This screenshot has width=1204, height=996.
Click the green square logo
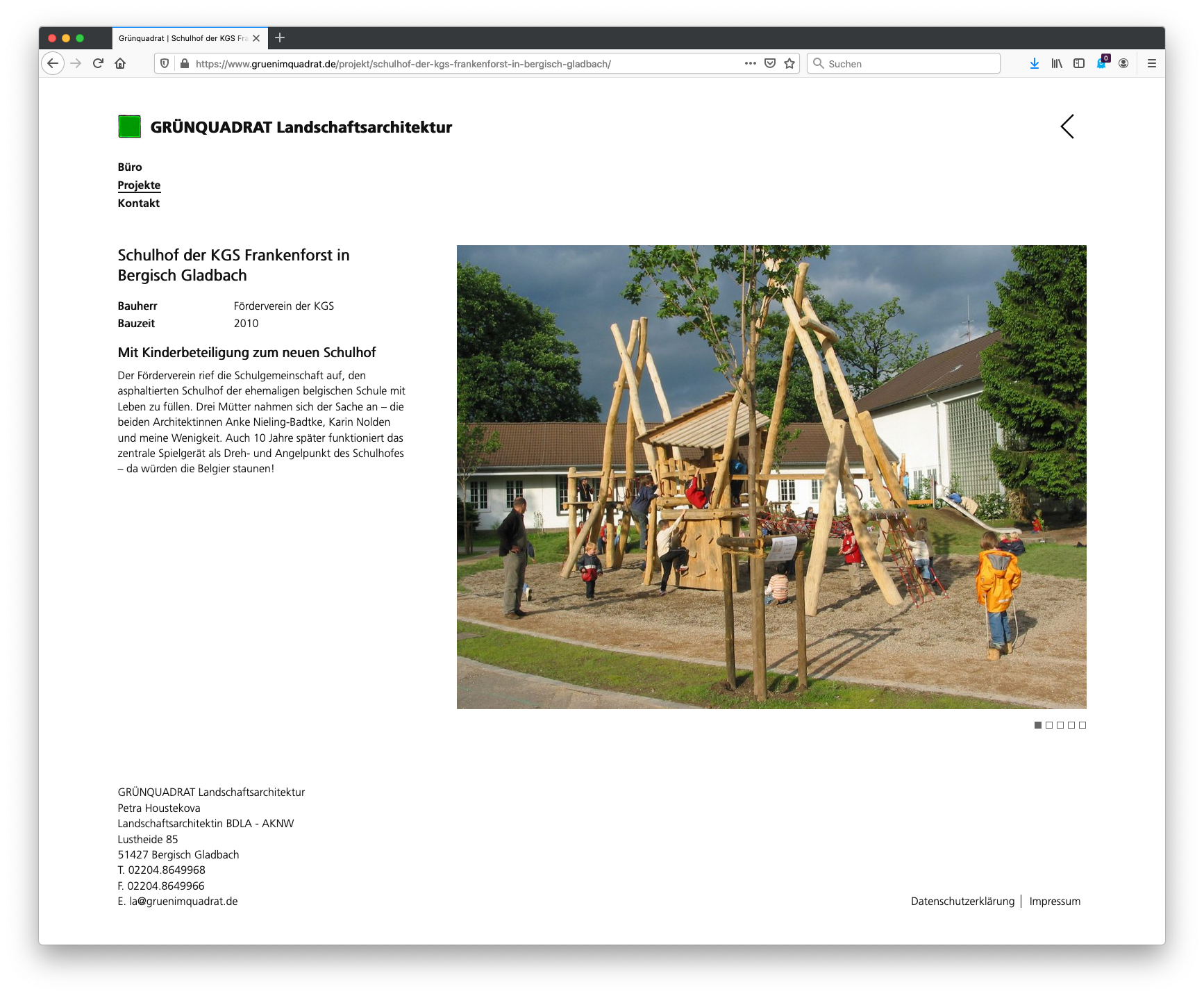130,126
